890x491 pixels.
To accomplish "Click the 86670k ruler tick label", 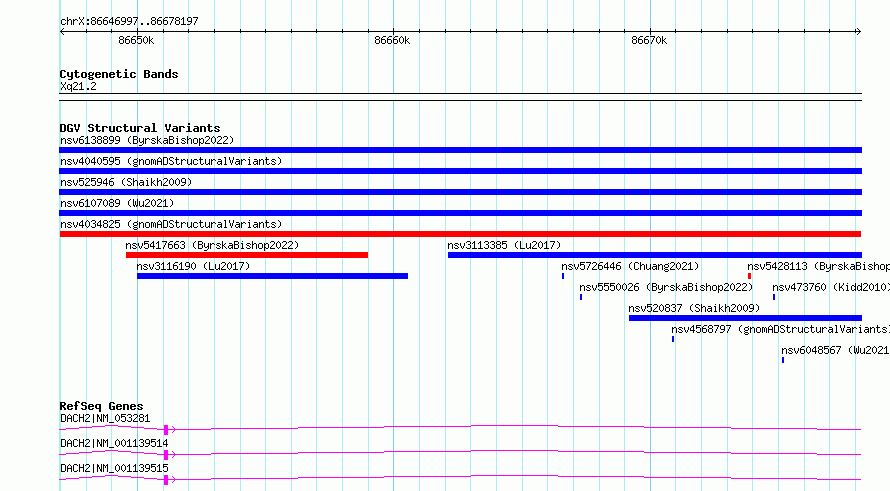I will 649,40.
